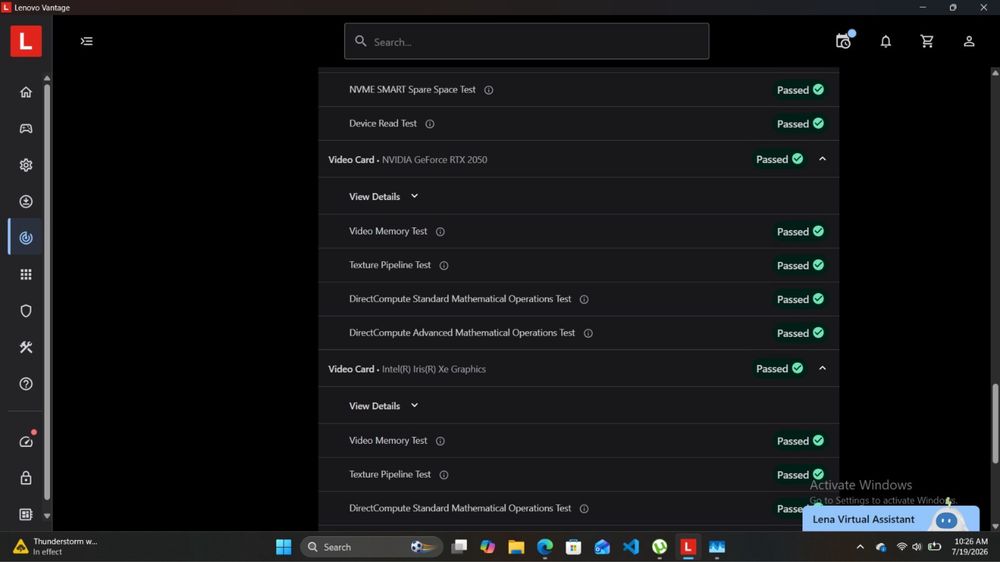
Task: Click the main content vertical scrollbar thumb
Action: (995, 424)
